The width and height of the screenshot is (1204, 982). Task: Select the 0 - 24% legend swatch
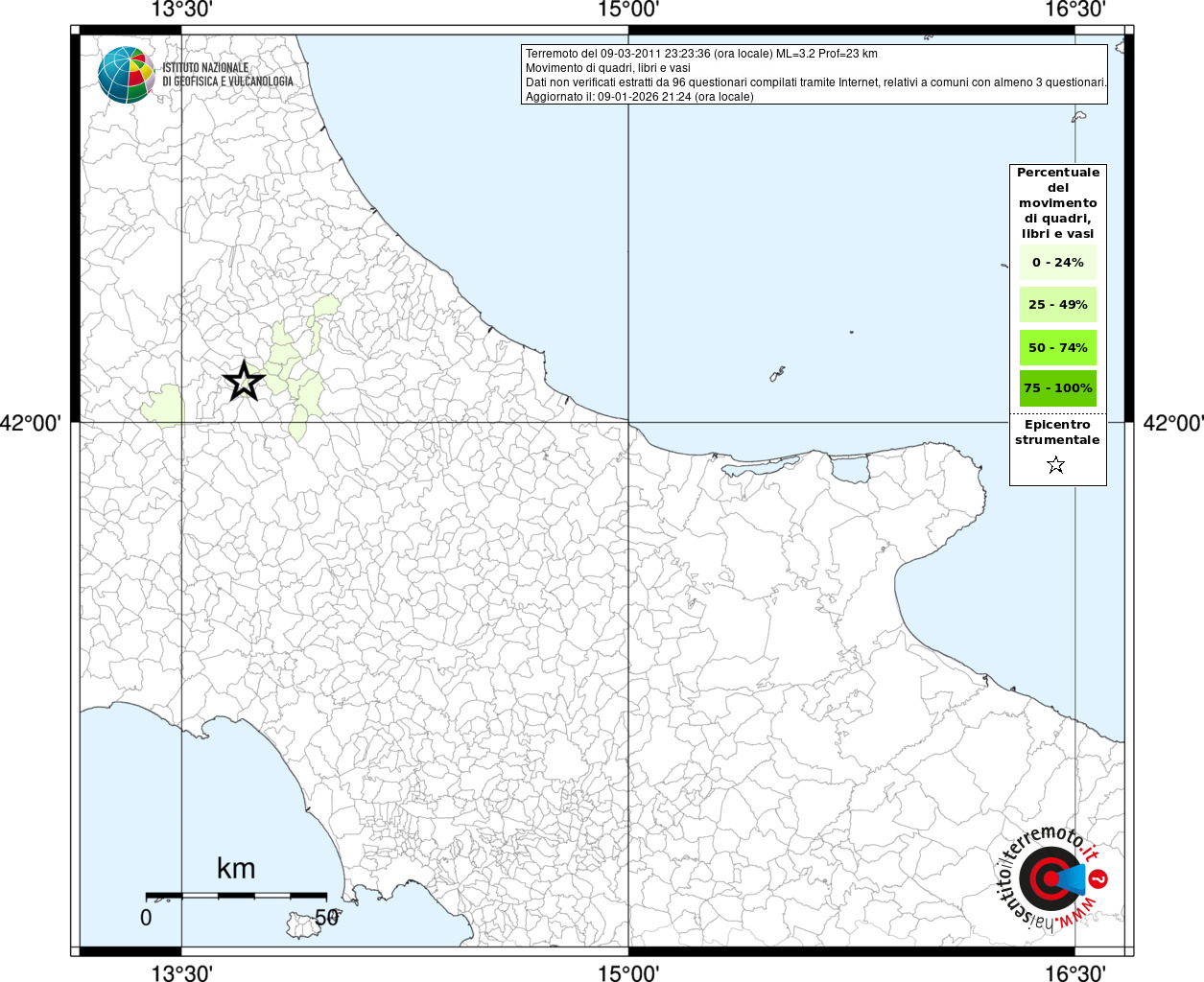point(1058,262)
